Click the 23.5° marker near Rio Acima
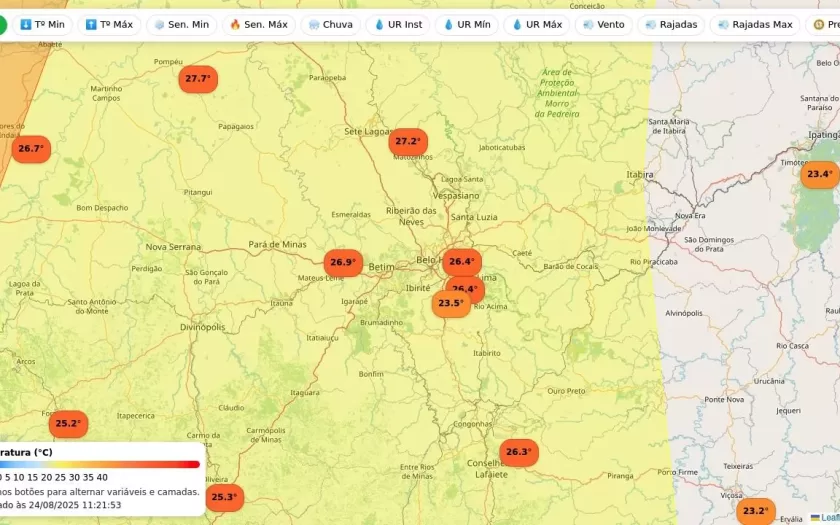This screenshot has width=840, height=525. coord(451,304)
